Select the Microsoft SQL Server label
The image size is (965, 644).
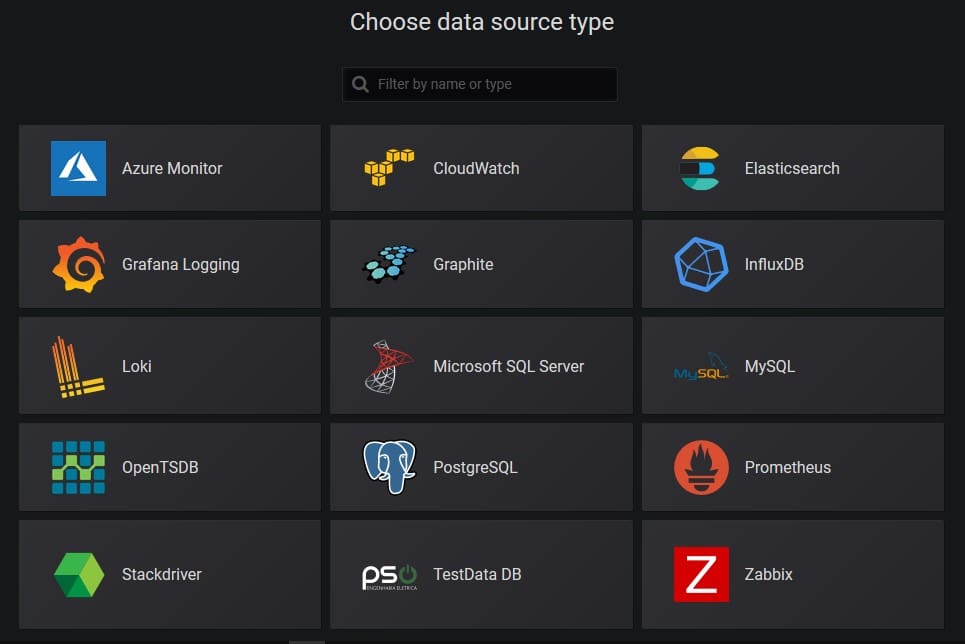[508, 366]
